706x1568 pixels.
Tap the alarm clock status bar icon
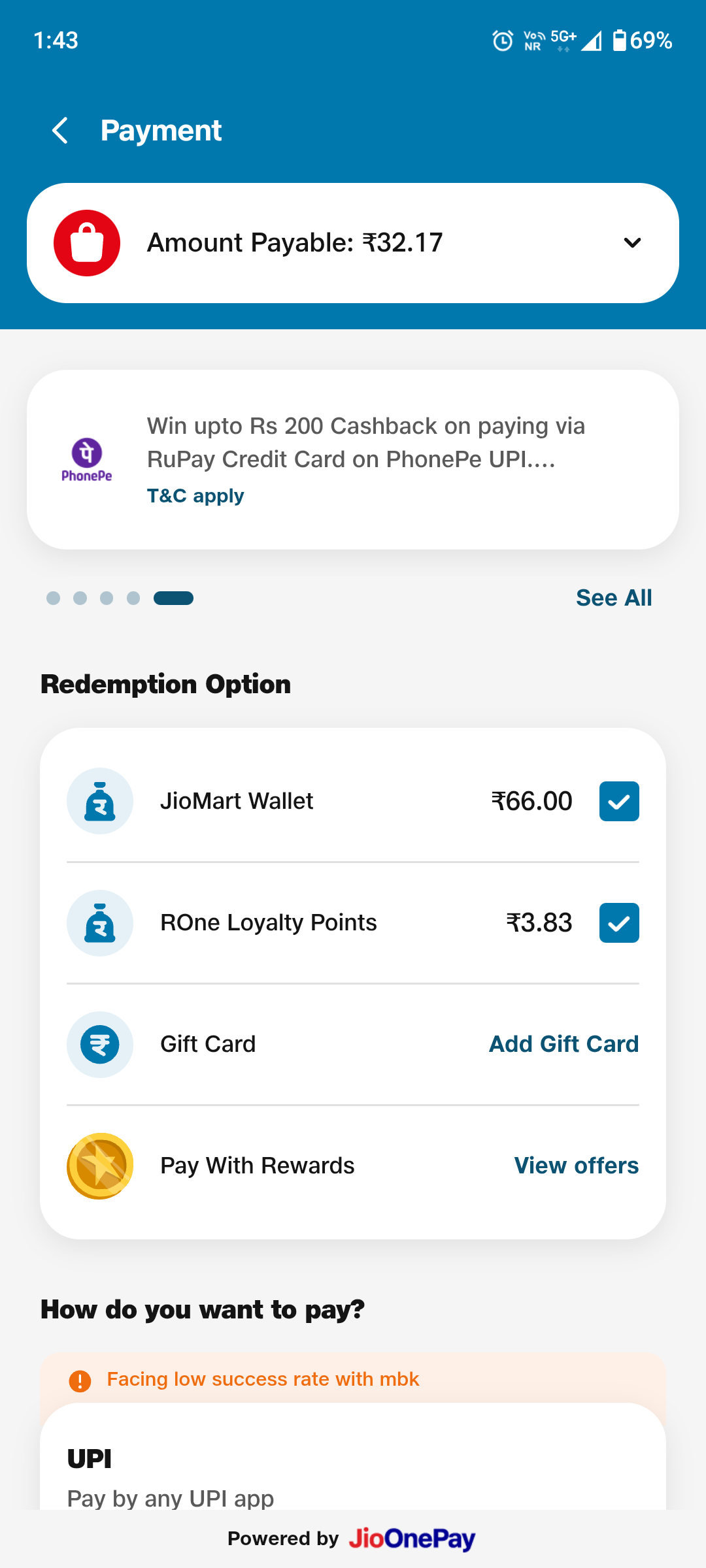coord(502,41)
